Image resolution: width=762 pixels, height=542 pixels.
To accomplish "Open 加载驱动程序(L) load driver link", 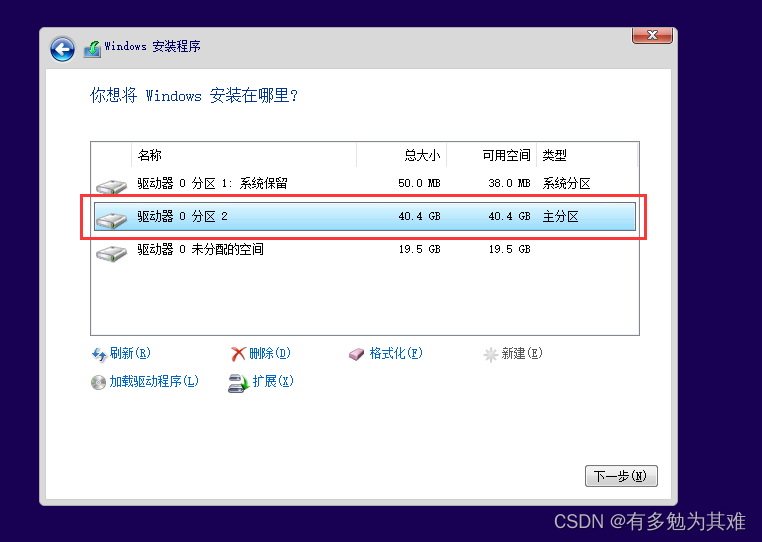I will click(x=154, y=381).
